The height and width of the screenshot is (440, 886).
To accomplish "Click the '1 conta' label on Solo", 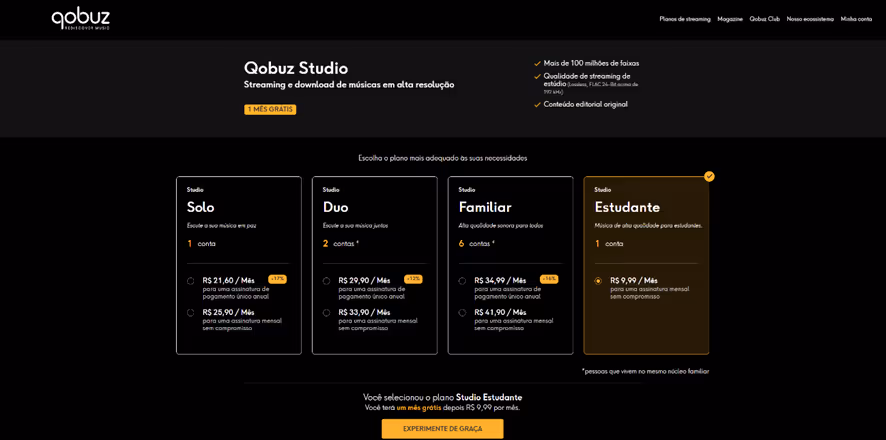I will click(x=201, y=244).
